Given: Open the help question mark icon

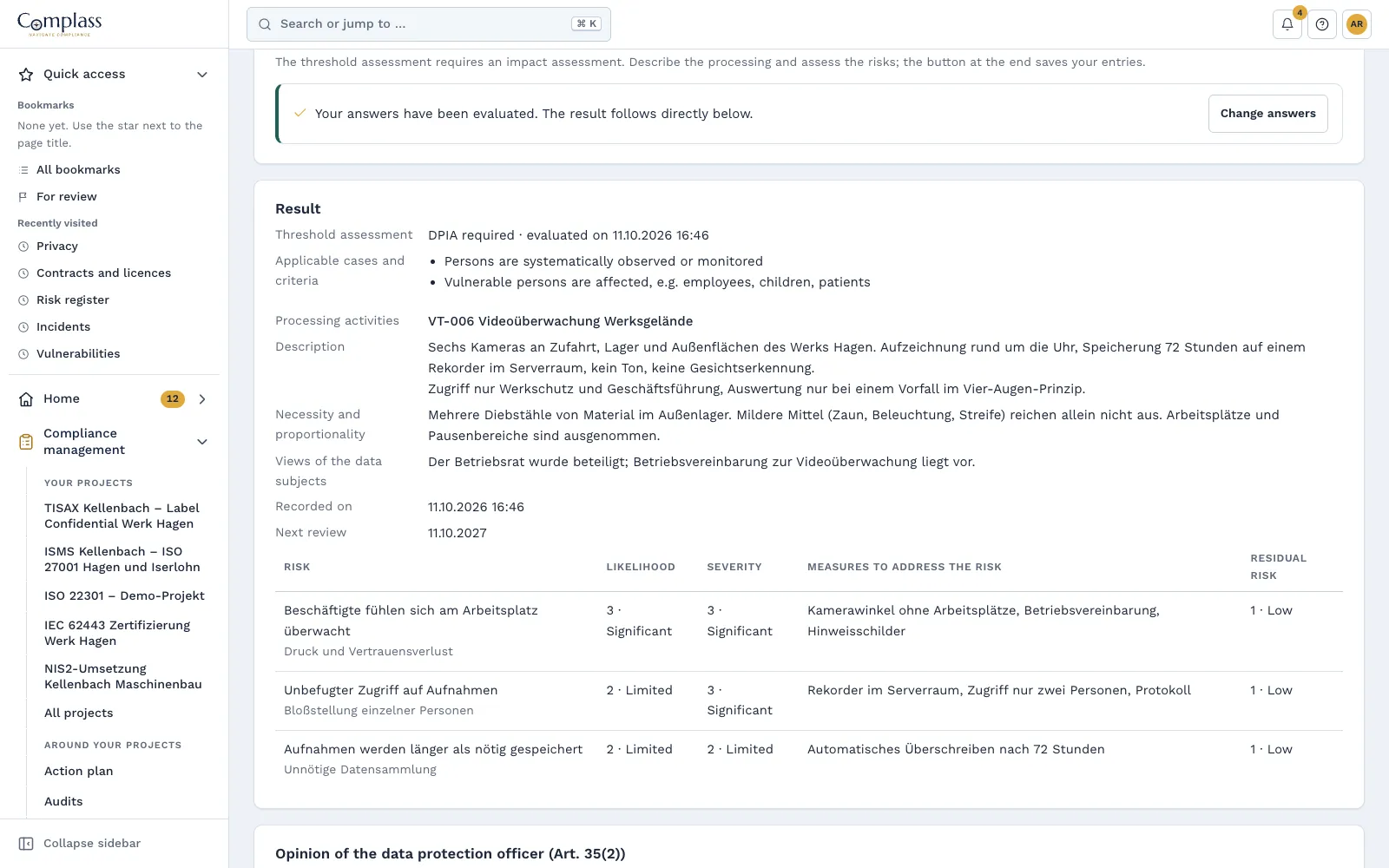Looking at the screenshot, I should point(1322,24).
